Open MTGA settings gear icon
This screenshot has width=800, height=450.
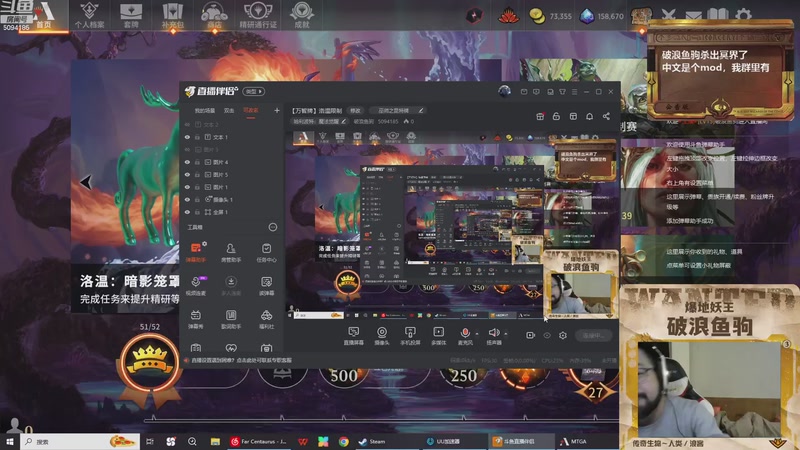[743, 14]
